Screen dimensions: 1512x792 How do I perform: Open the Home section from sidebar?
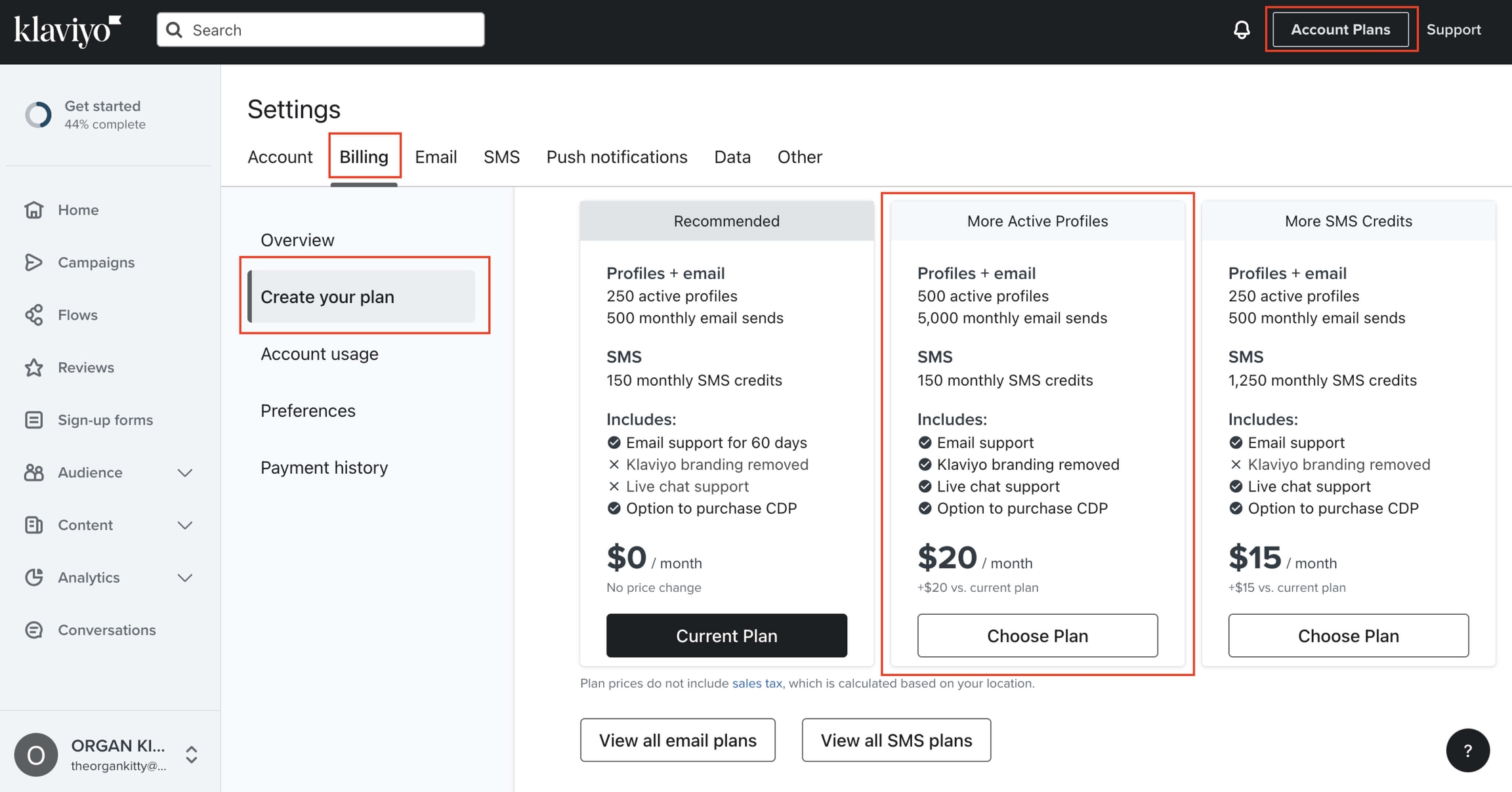[x=77, y=210]
